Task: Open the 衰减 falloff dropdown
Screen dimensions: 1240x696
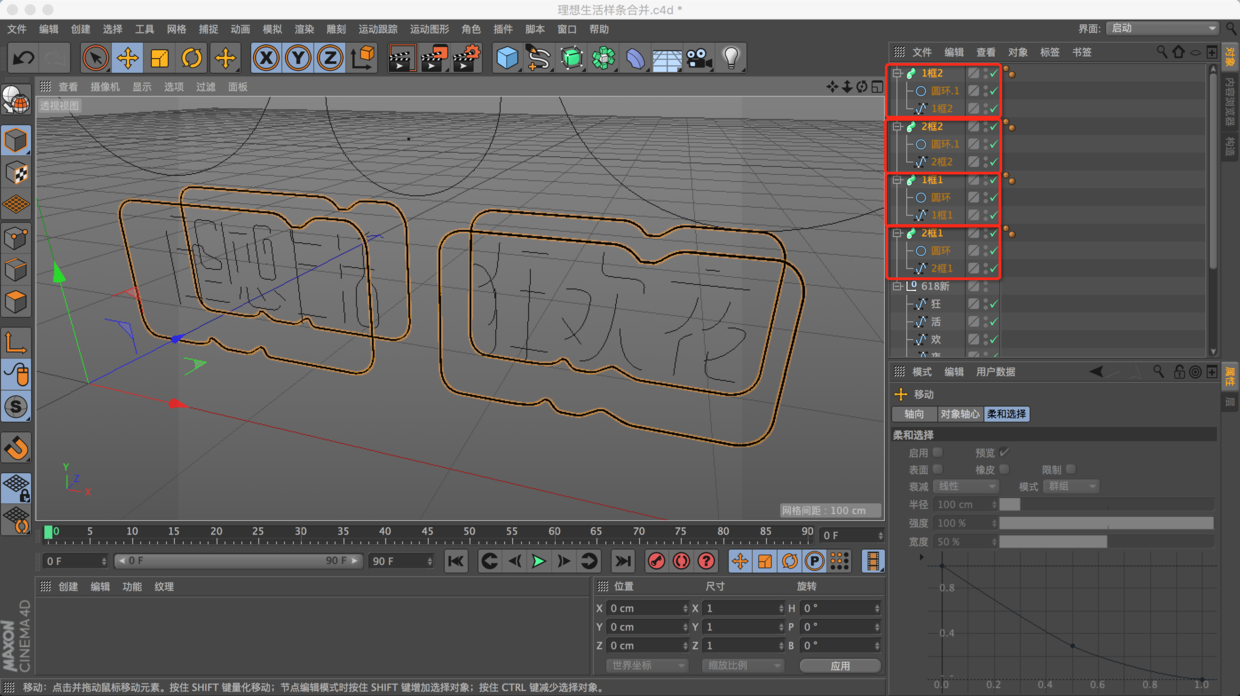Action: [x=966, y=486]
